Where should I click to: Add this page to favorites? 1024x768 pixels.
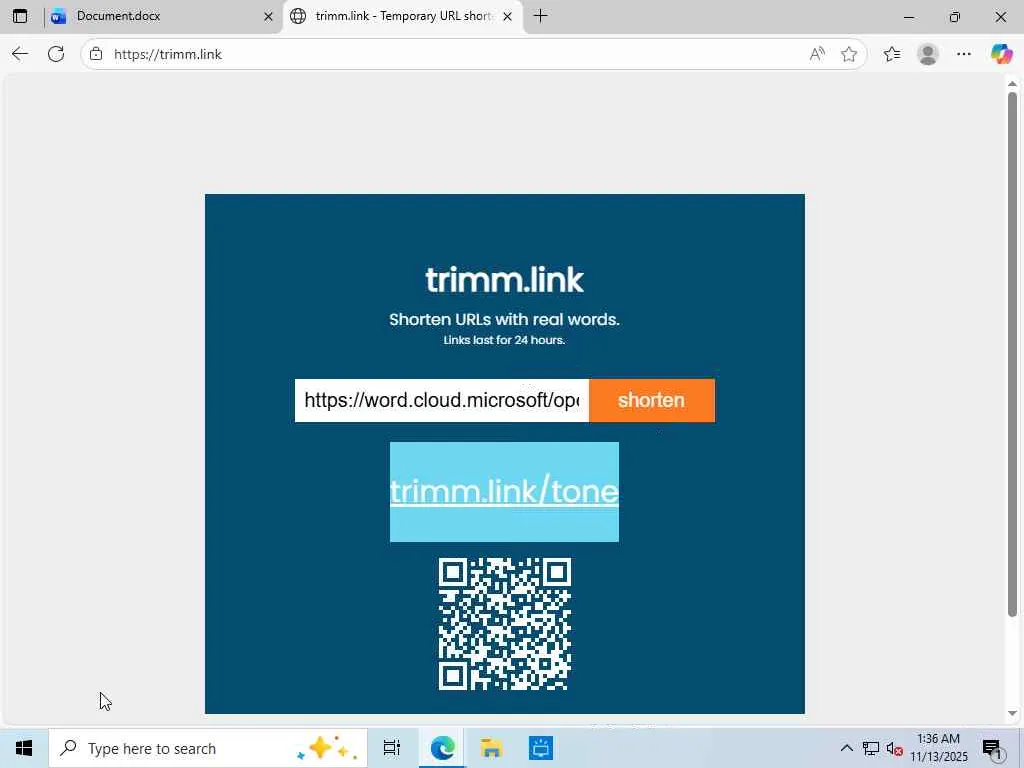tap(849, 54)
